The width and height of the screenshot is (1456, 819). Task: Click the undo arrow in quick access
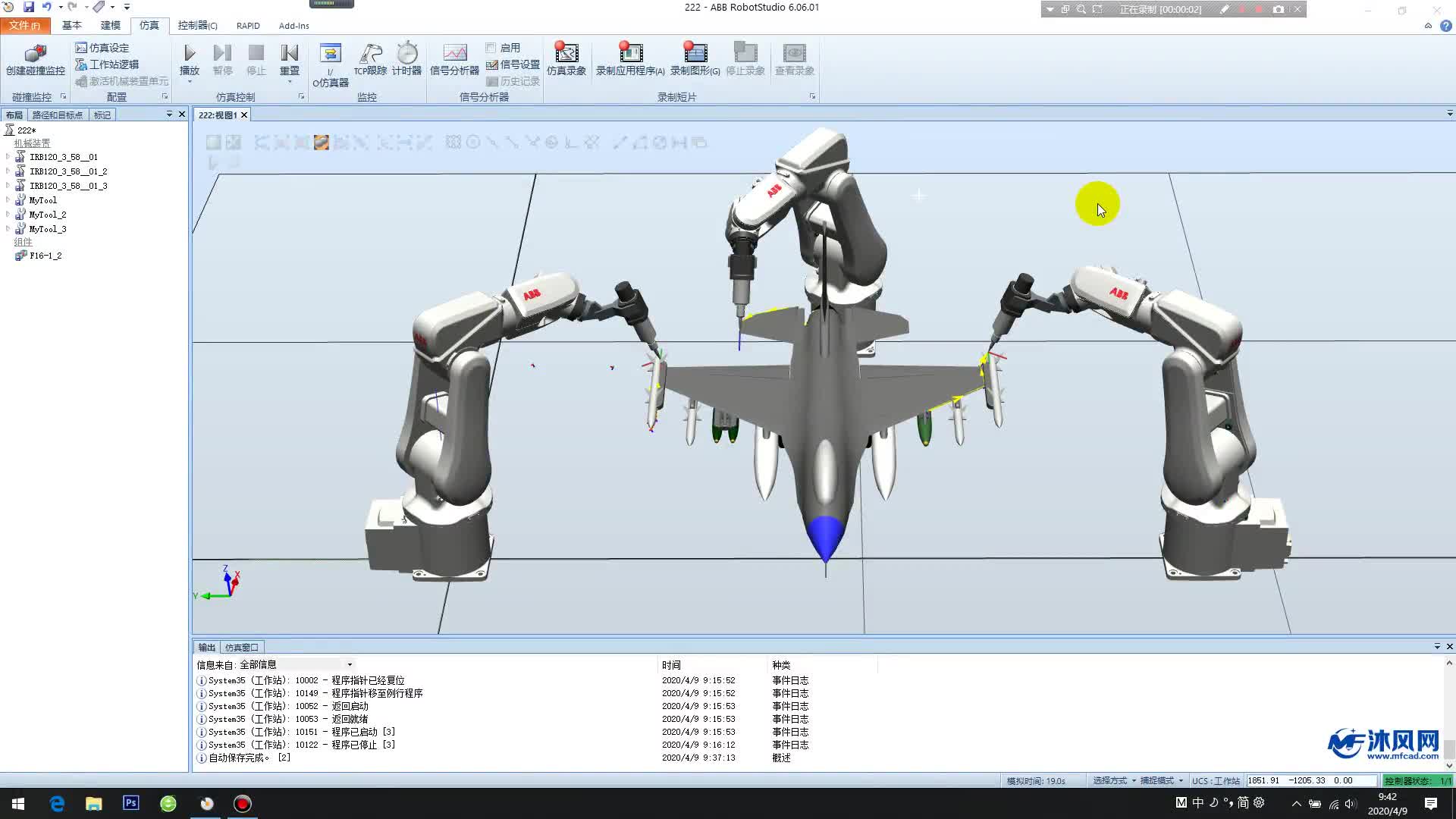pos(46,7)
